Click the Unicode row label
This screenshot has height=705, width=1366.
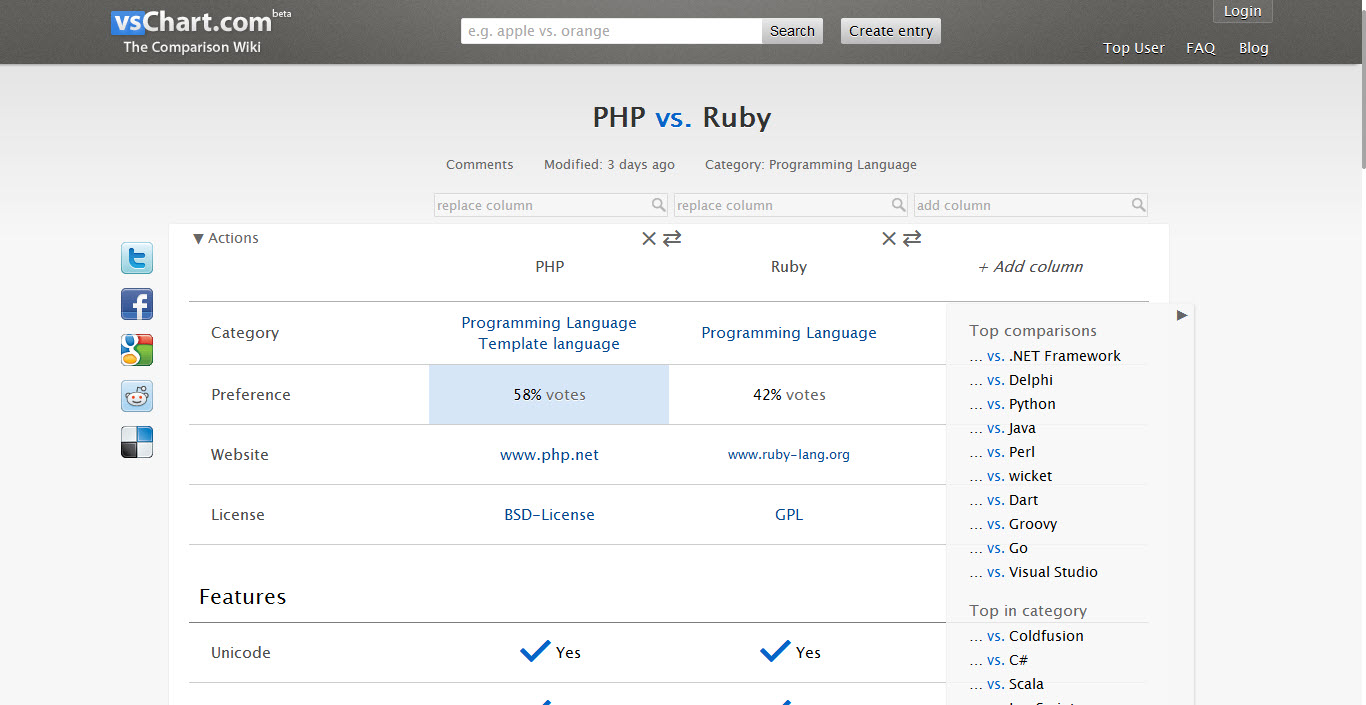tap(241, 653)
